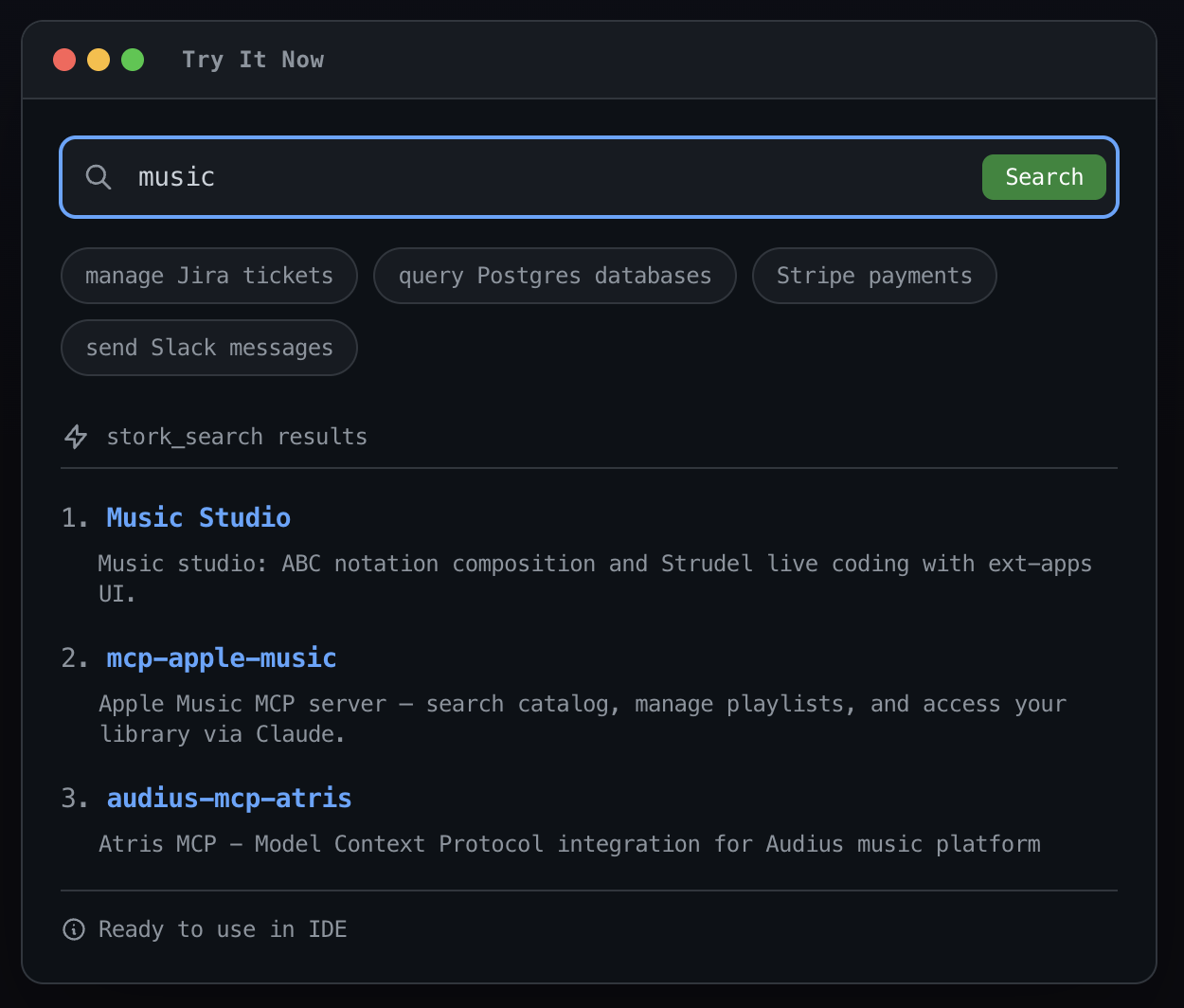Select the query Postgres databases suggestion chip
This screenshot has width=1184, height=1008.
555,276
